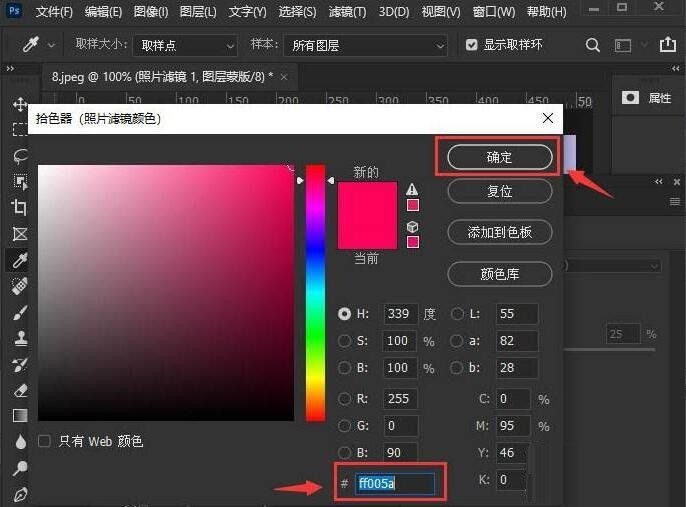The width and height of the screenshot is (686, 507).
Task: Expand the eyedropper tool preset arrow
Action: pyautogui.click(x=51, y=45)
